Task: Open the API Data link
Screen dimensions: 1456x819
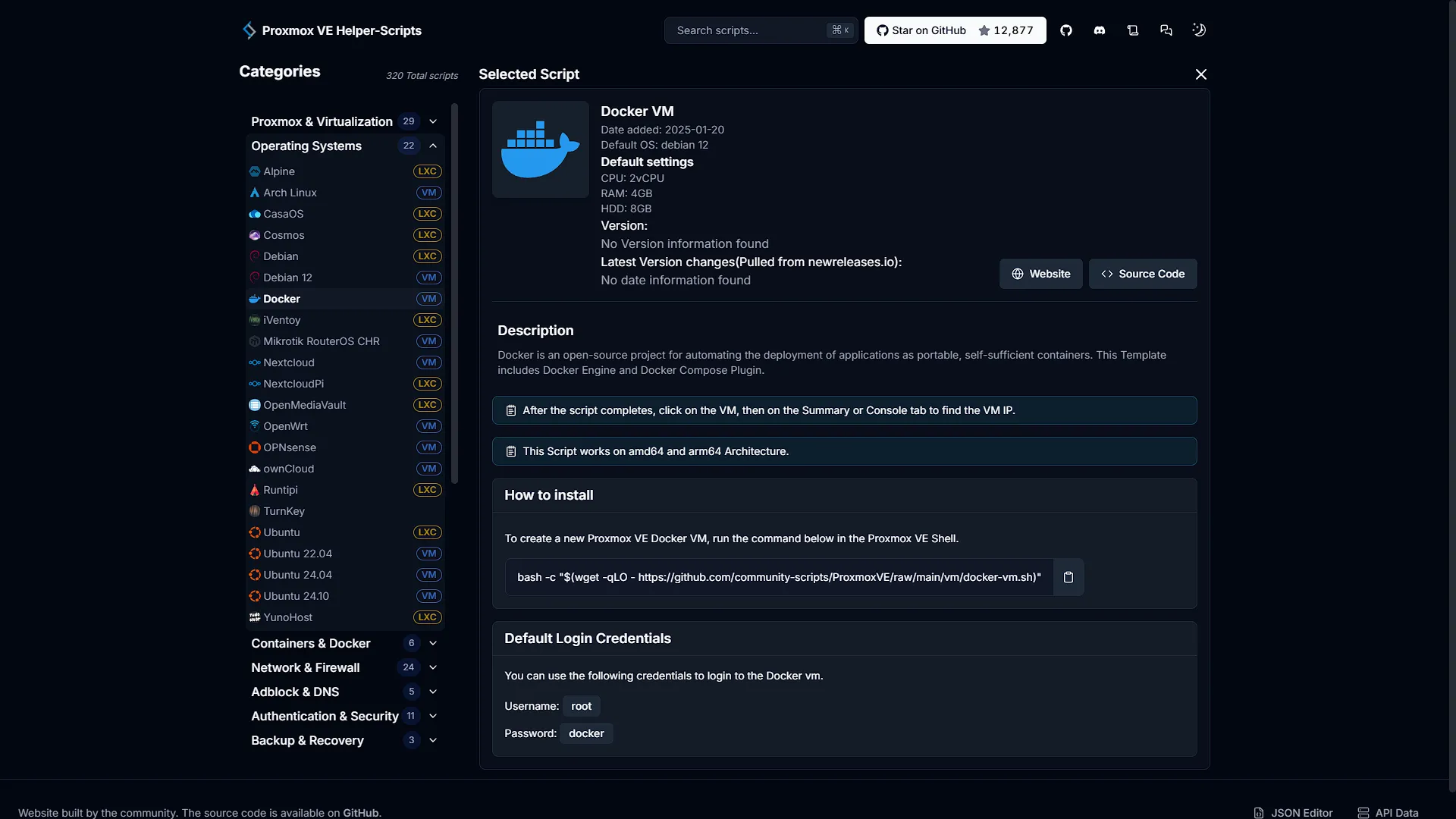Action: (x=1388, y=812)
